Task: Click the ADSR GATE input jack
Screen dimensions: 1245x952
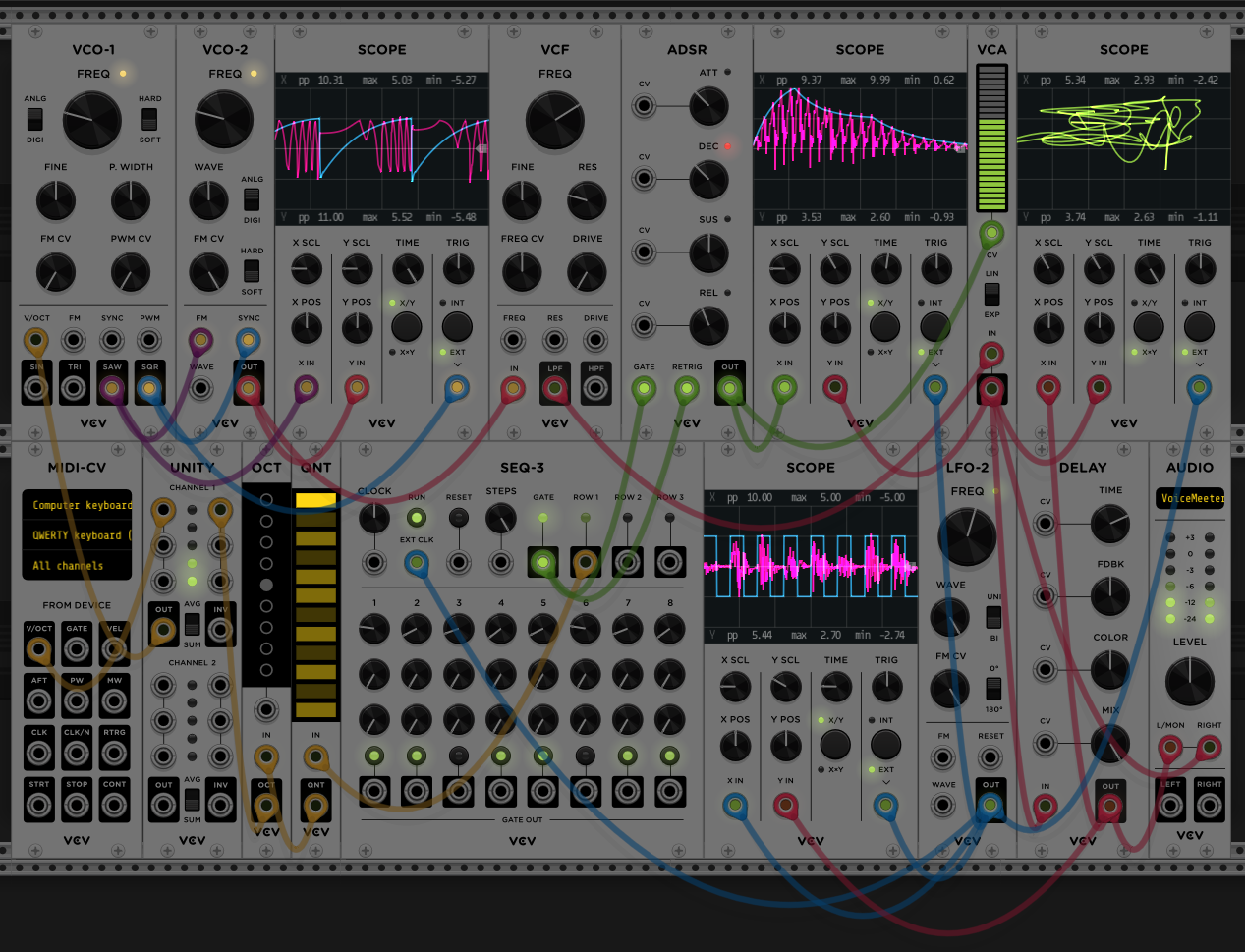Action: (x=644, y=388)
